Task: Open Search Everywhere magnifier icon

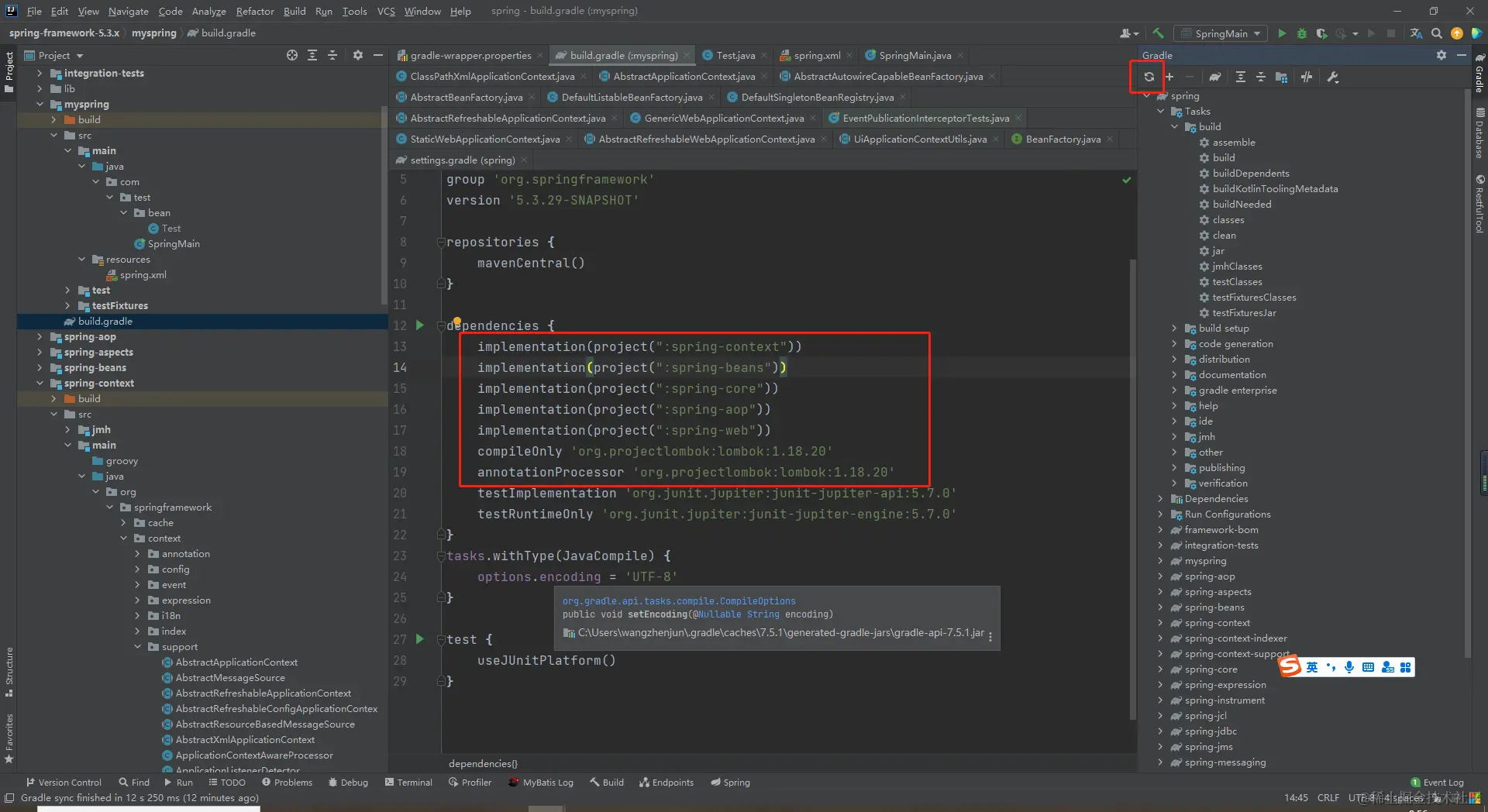Action: coord(1436,33)
